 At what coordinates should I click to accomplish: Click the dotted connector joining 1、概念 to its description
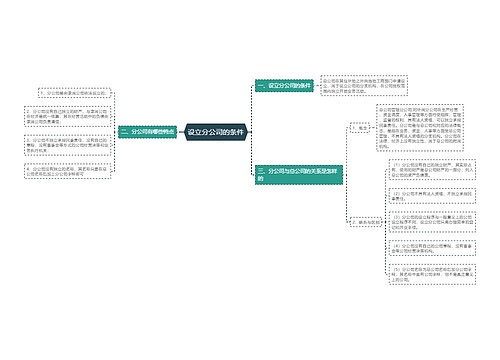point(373,128)
